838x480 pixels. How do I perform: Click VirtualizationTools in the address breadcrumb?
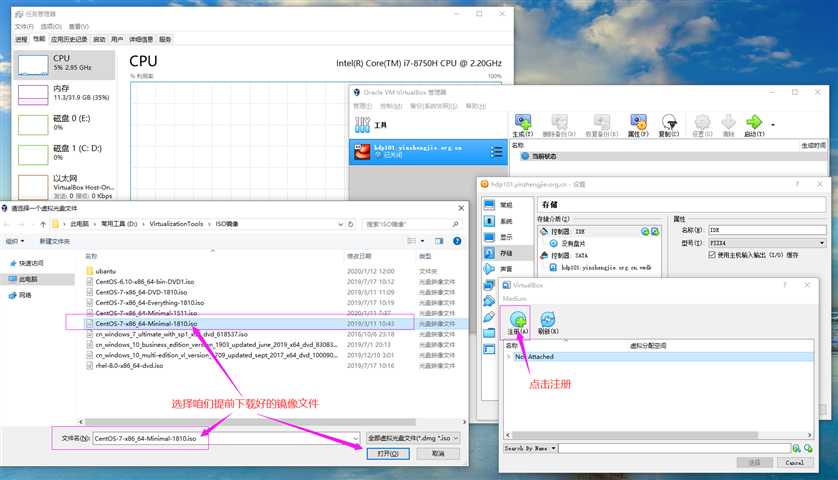point(176,224)
